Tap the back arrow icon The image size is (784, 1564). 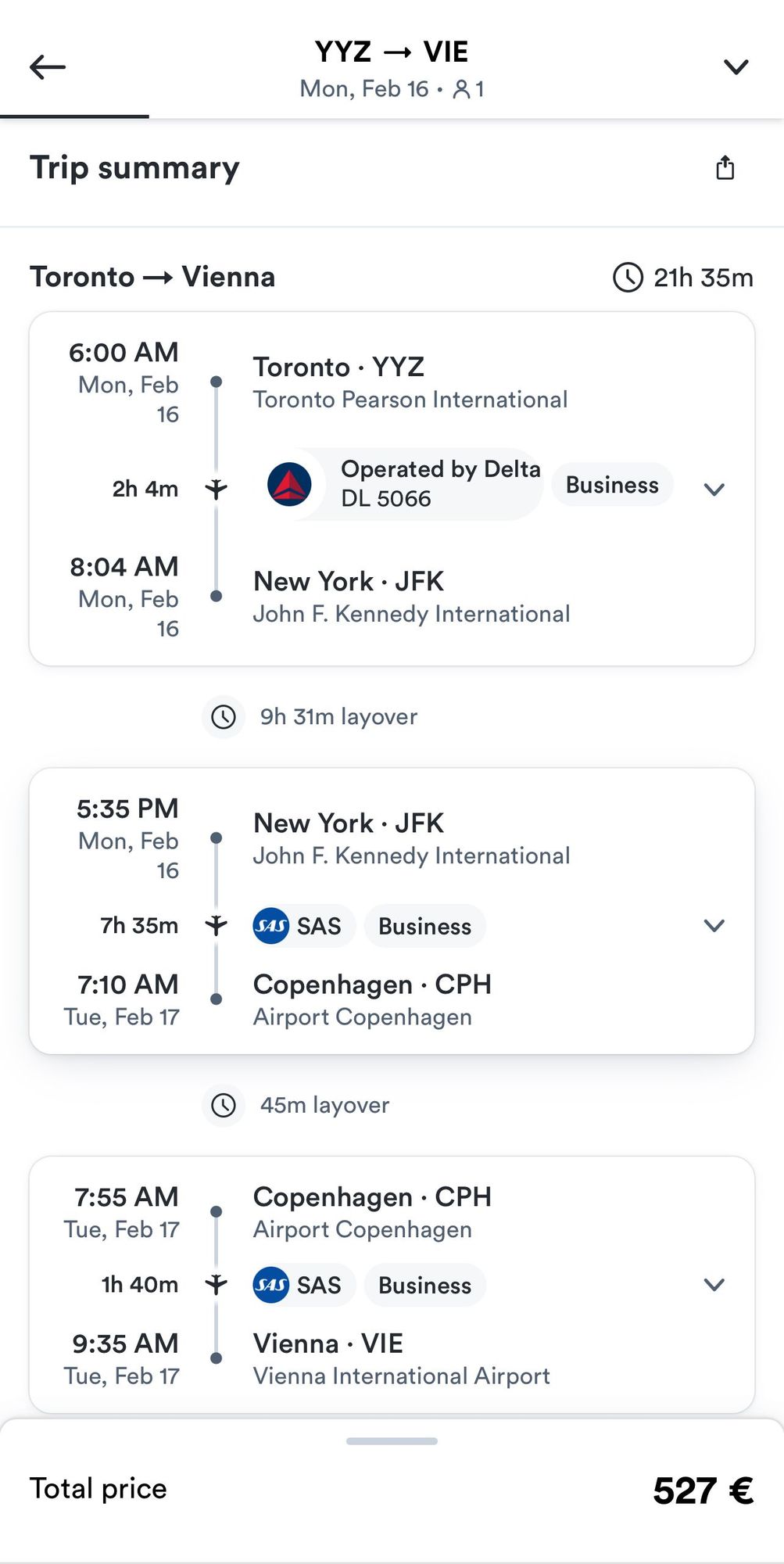point(48,67)
